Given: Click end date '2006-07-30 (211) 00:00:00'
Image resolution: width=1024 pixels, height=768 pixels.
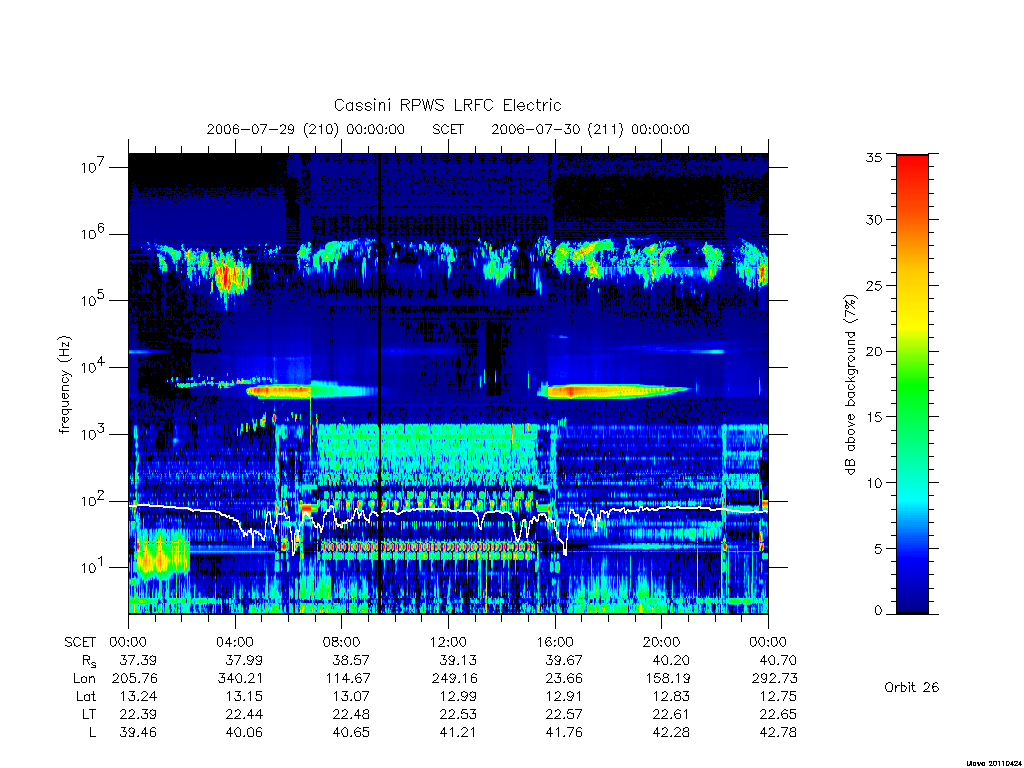Looking at the screenshot, I should click(590, 129).
